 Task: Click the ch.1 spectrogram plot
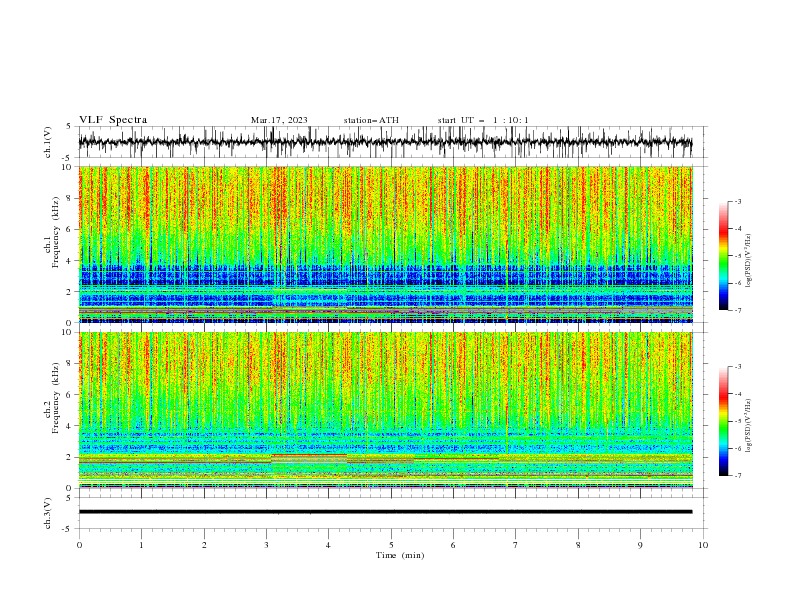click(386, 244)
